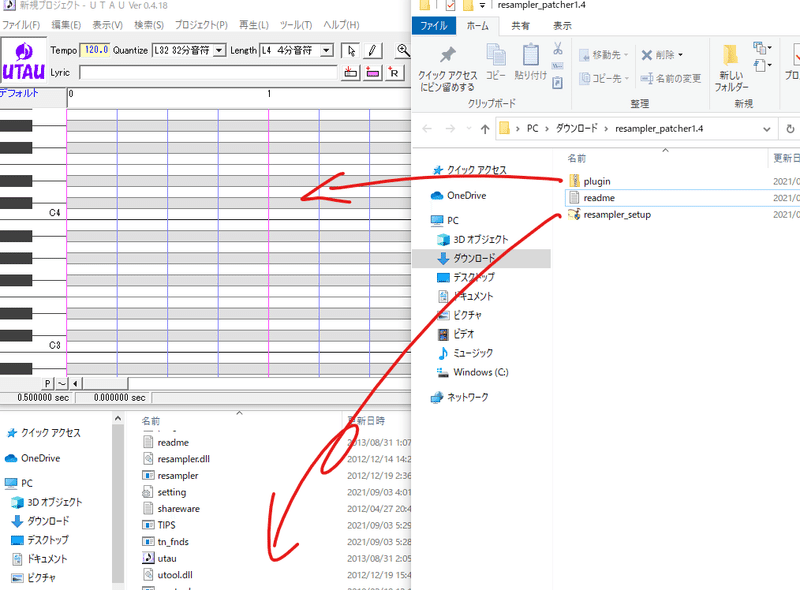This screenshot has height=590, width=800.
Task: Open the 編集(E) menu in UTAU
Action: click(x=66, y=24)
